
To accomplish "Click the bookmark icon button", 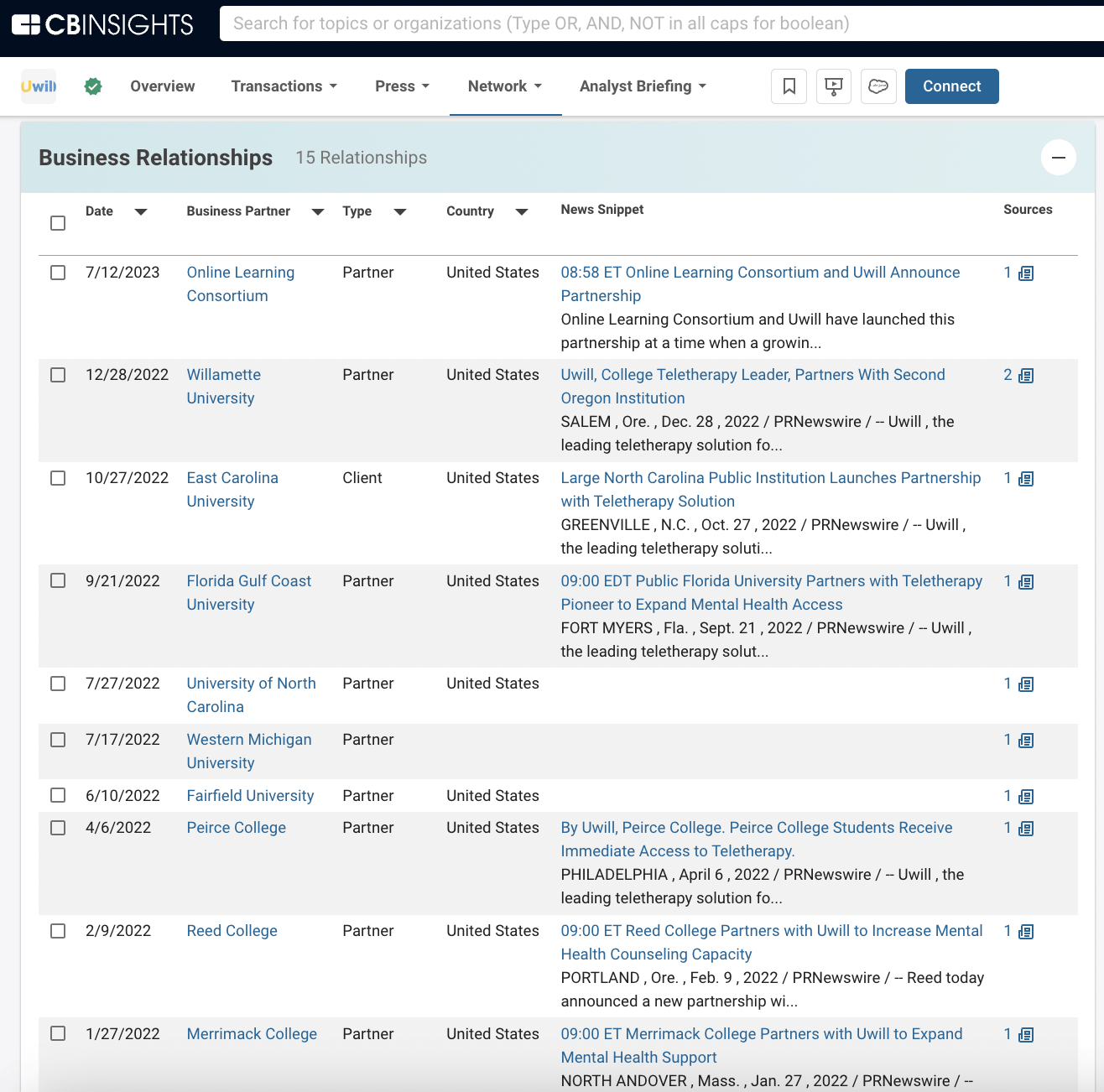I will click(789, 86).
